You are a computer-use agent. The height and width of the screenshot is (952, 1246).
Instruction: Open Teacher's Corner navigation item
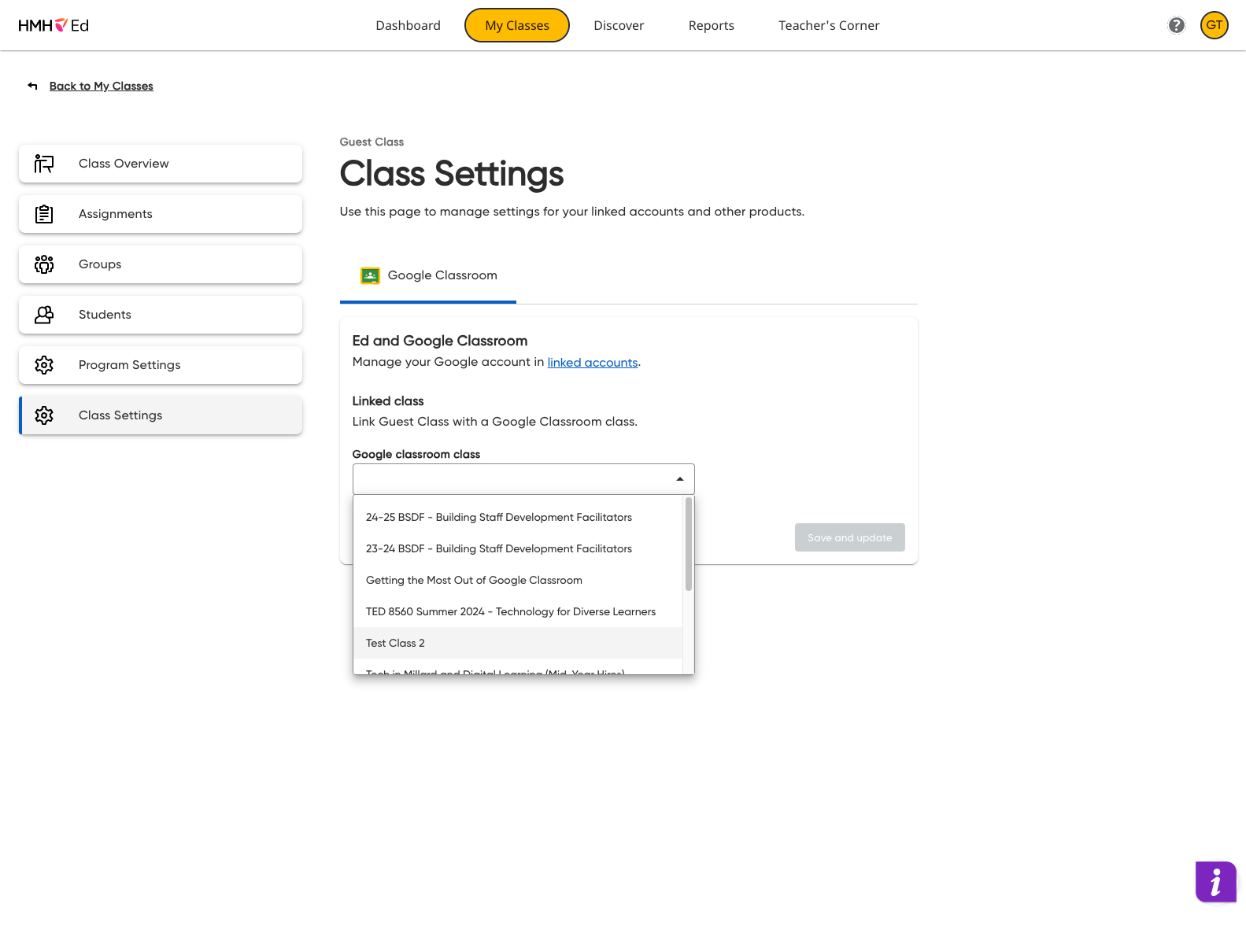(829, 25)
